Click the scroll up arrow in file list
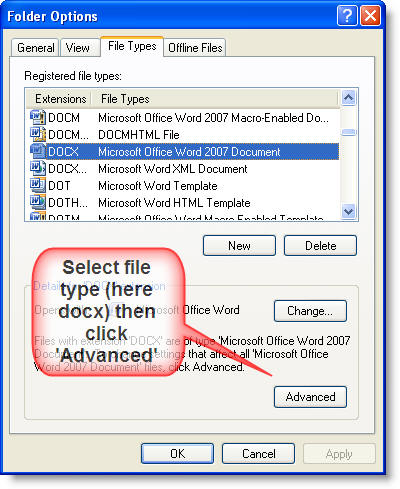This screenshot has height=489, width=400. click(x=349, y=98)
